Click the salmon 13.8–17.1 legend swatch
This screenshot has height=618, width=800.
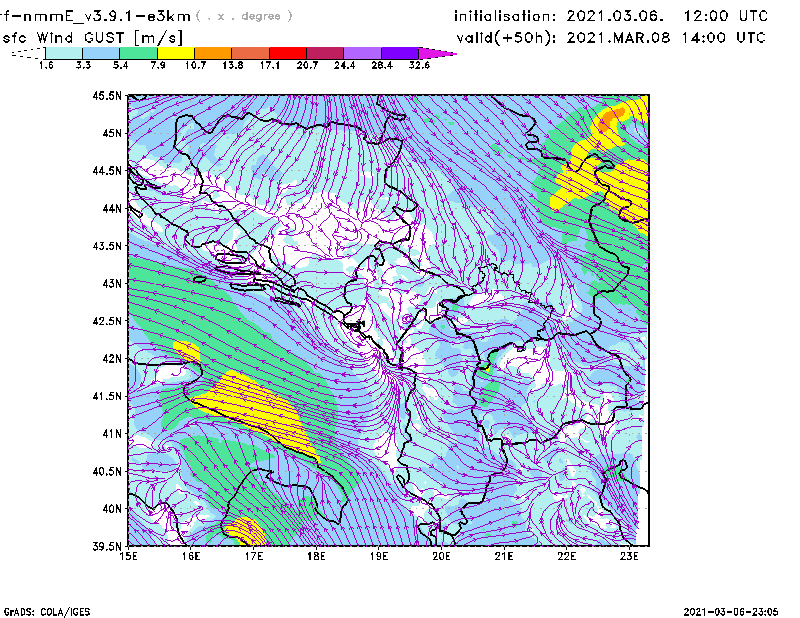click(x=251, y=53)
